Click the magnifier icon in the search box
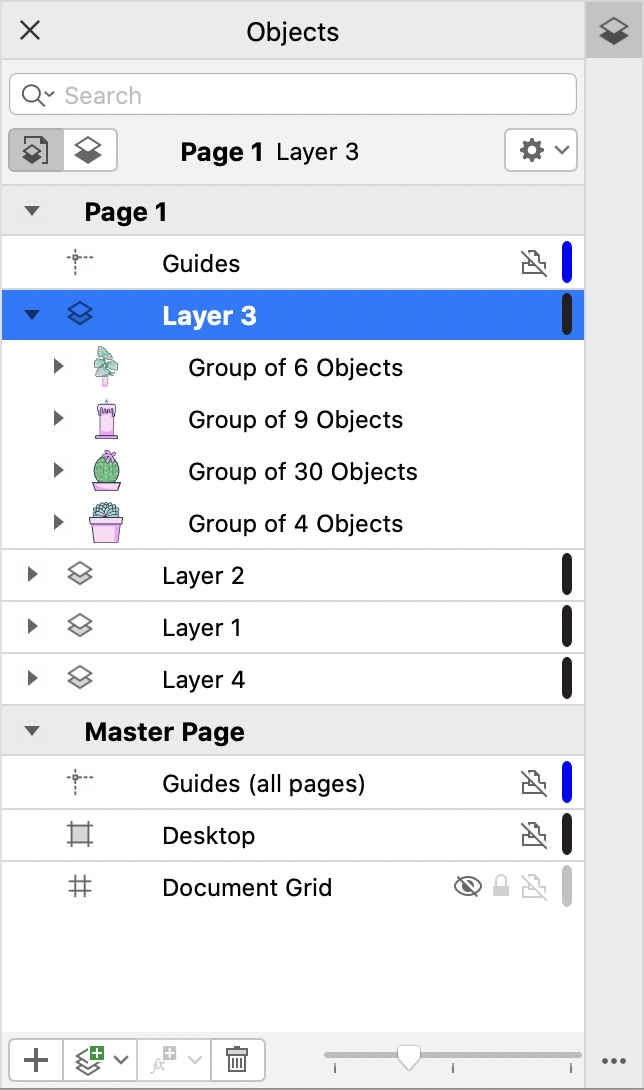The height and width of the screenshot is (1090, 644). tap(33, 95)
